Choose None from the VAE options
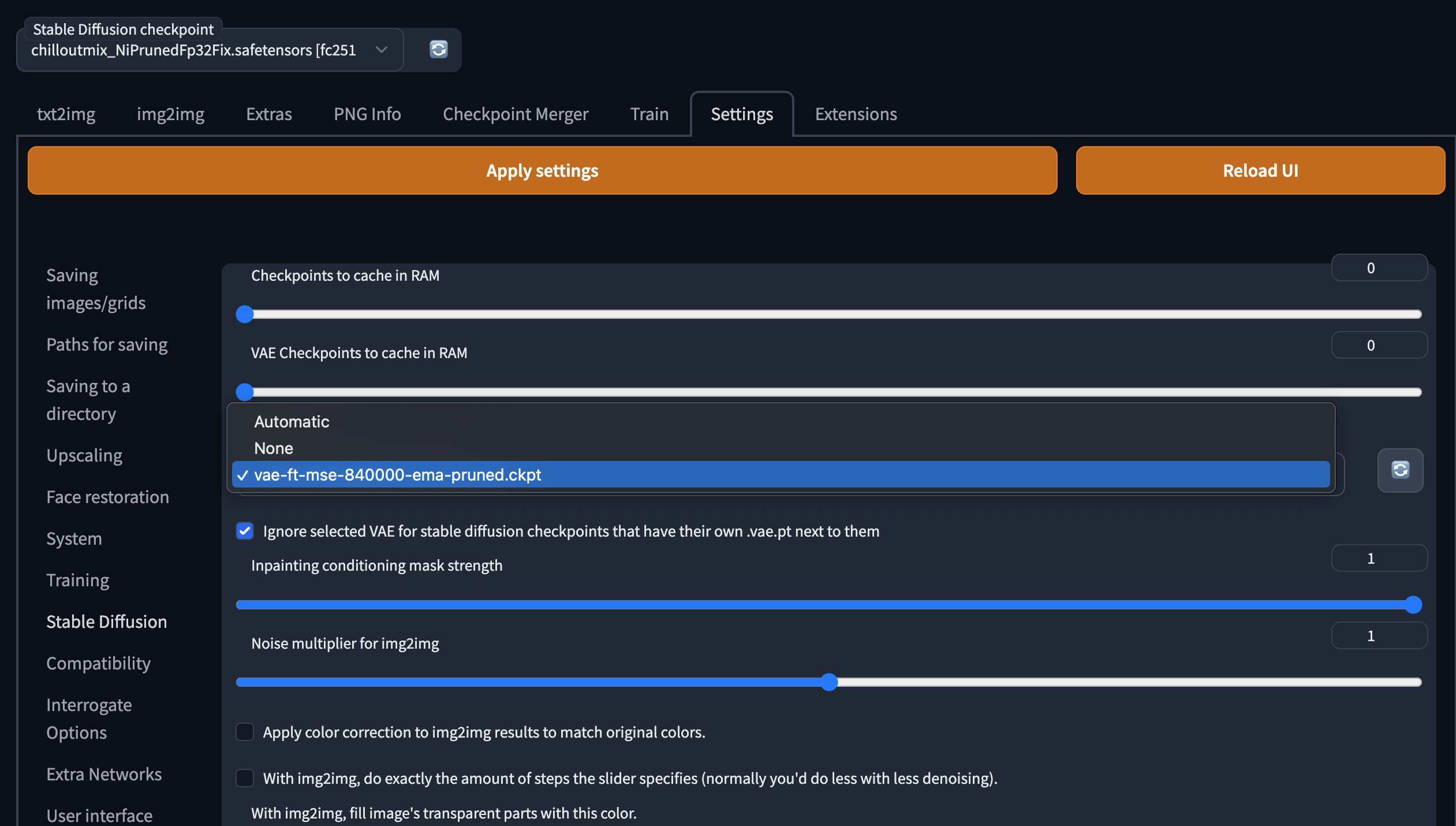1456x826 pixels. 274,448
